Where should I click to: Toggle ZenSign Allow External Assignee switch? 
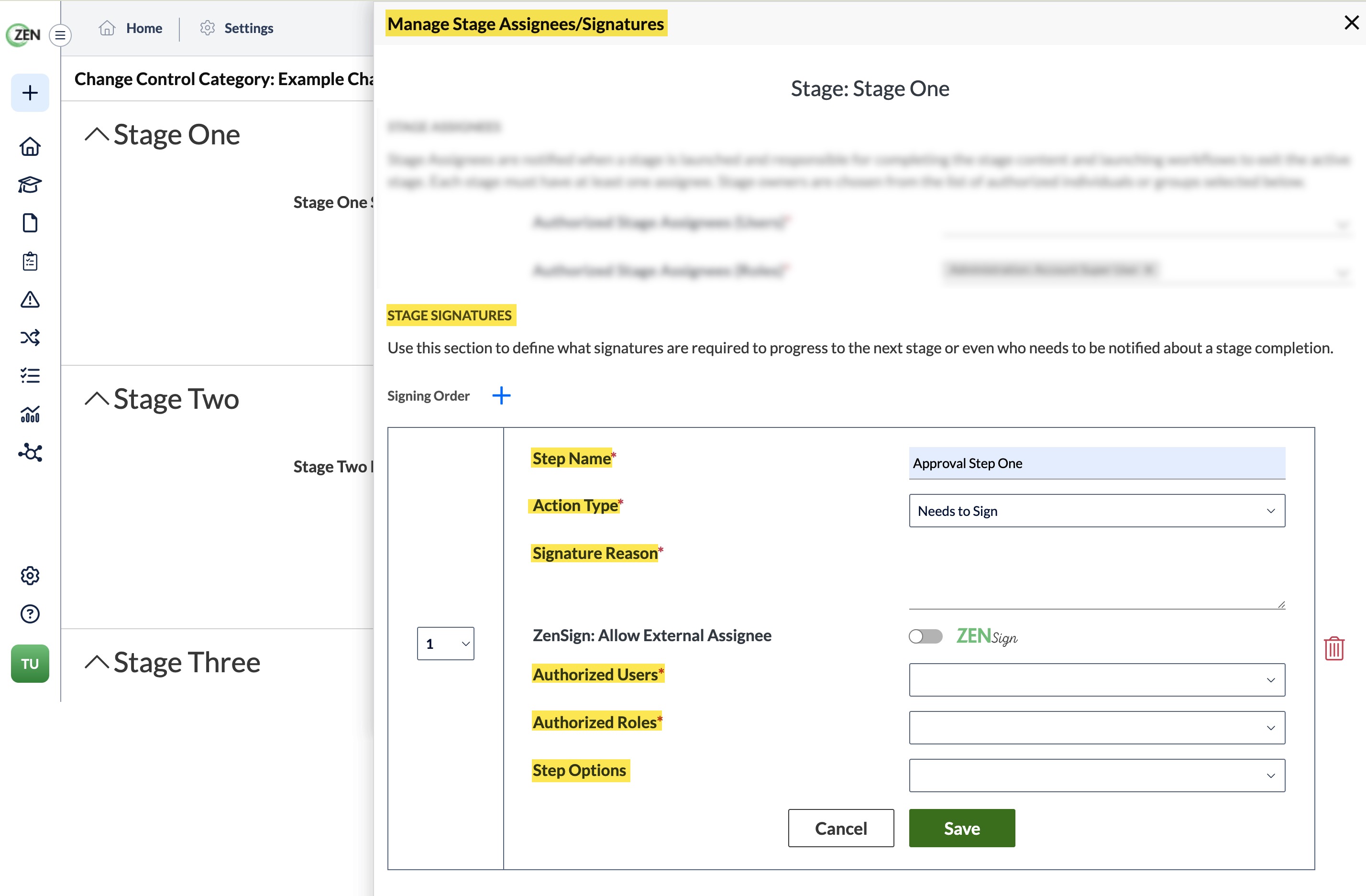[925, 636]
